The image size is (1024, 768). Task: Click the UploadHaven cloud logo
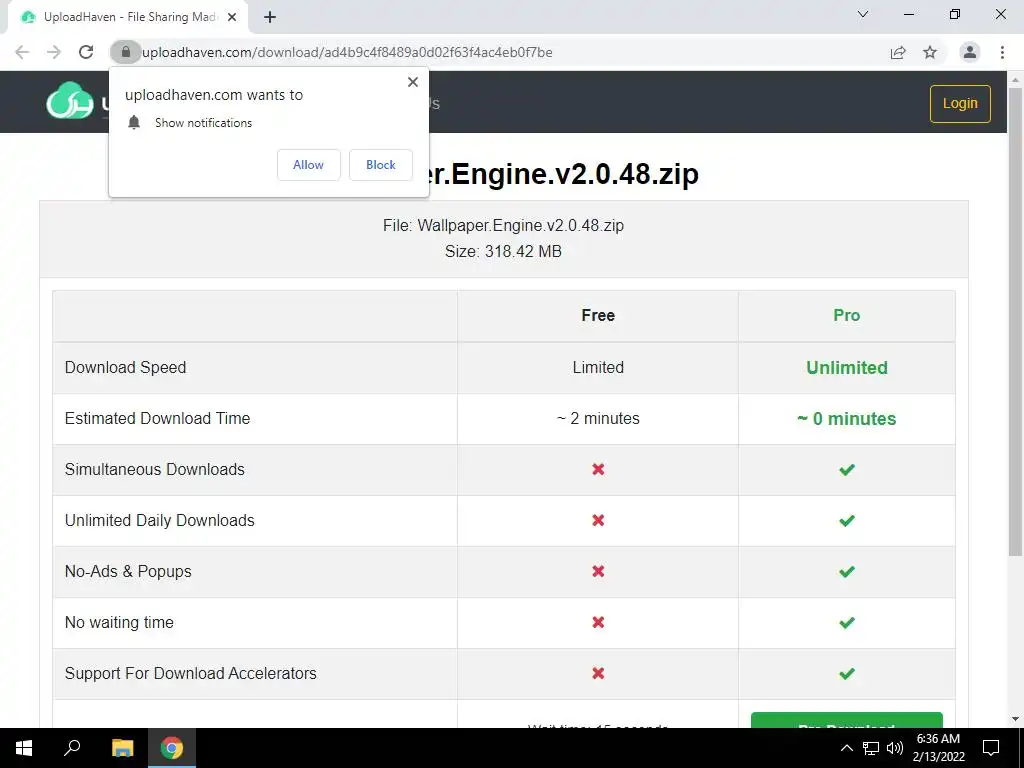pos(70,101)
